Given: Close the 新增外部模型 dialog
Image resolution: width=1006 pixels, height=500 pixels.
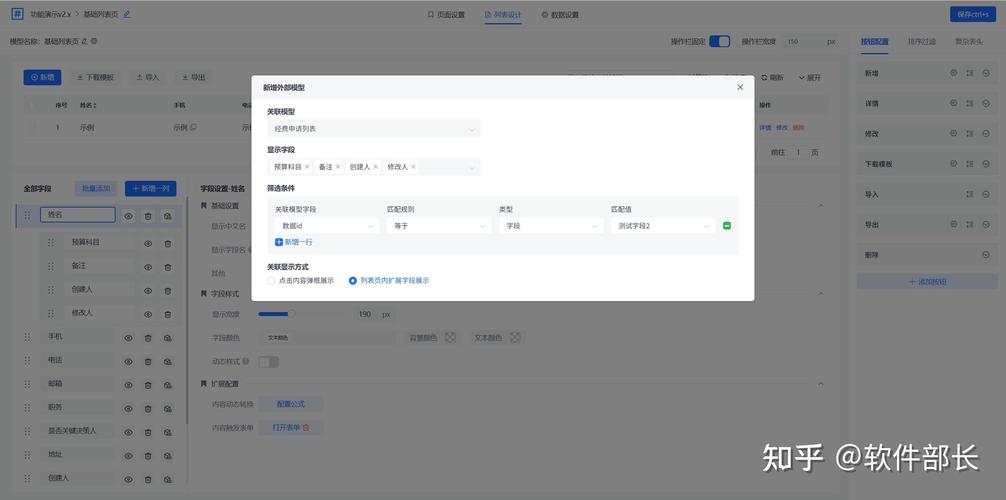Looking at the screenshot, I should [x=740, y=87].
